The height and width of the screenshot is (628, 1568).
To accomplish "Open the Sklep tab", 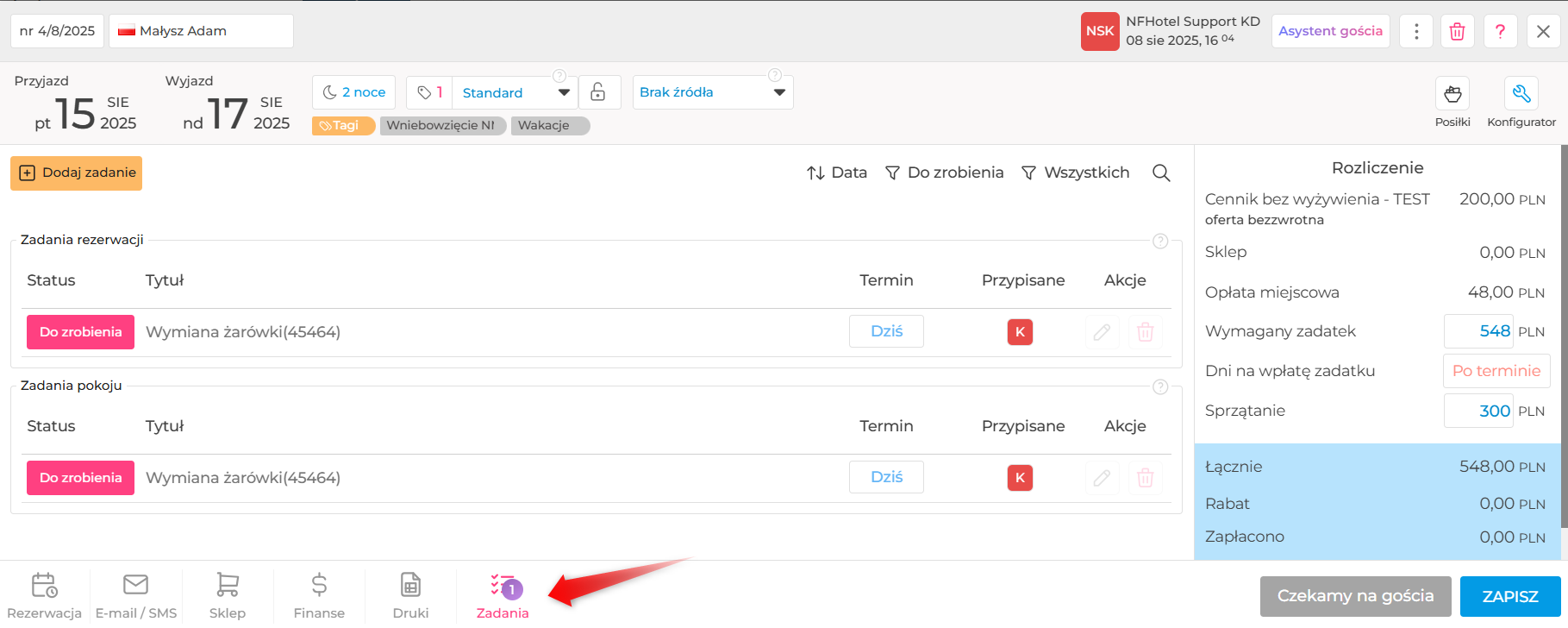I will pyautogui.click(x=228, y=595).
